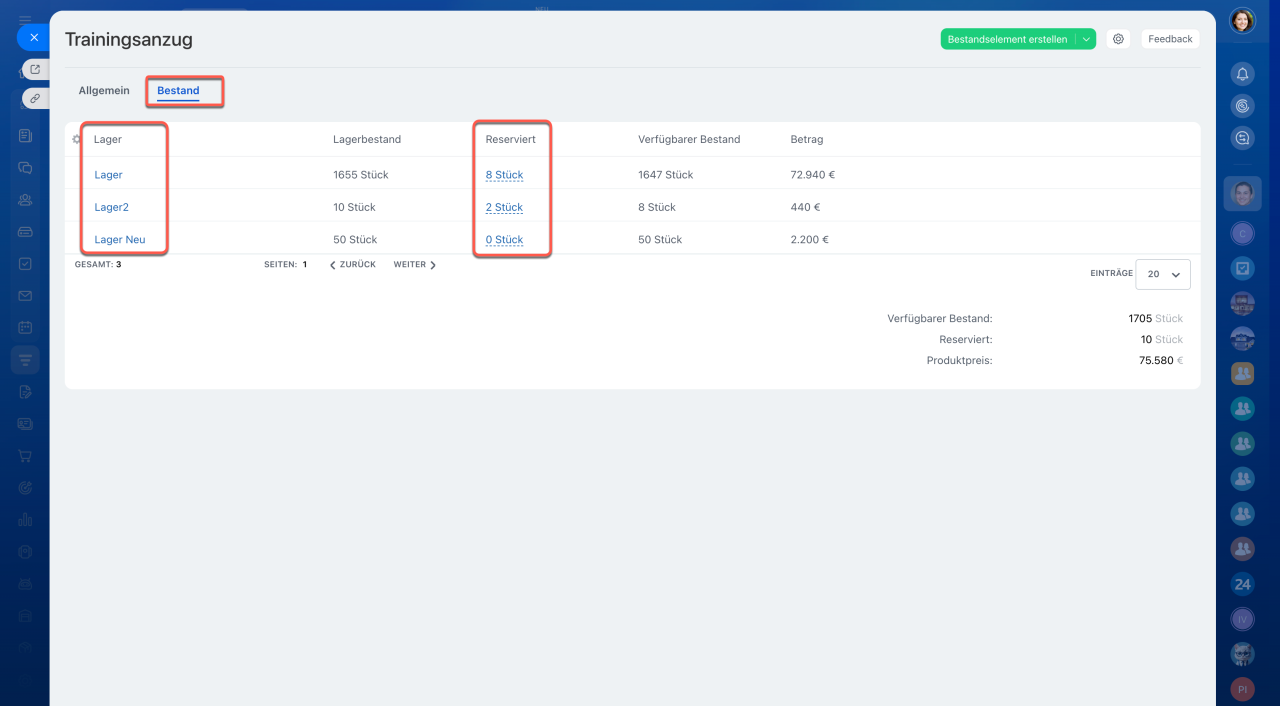Open the 'Lager Neu' warehouse link

click(120, 239)
